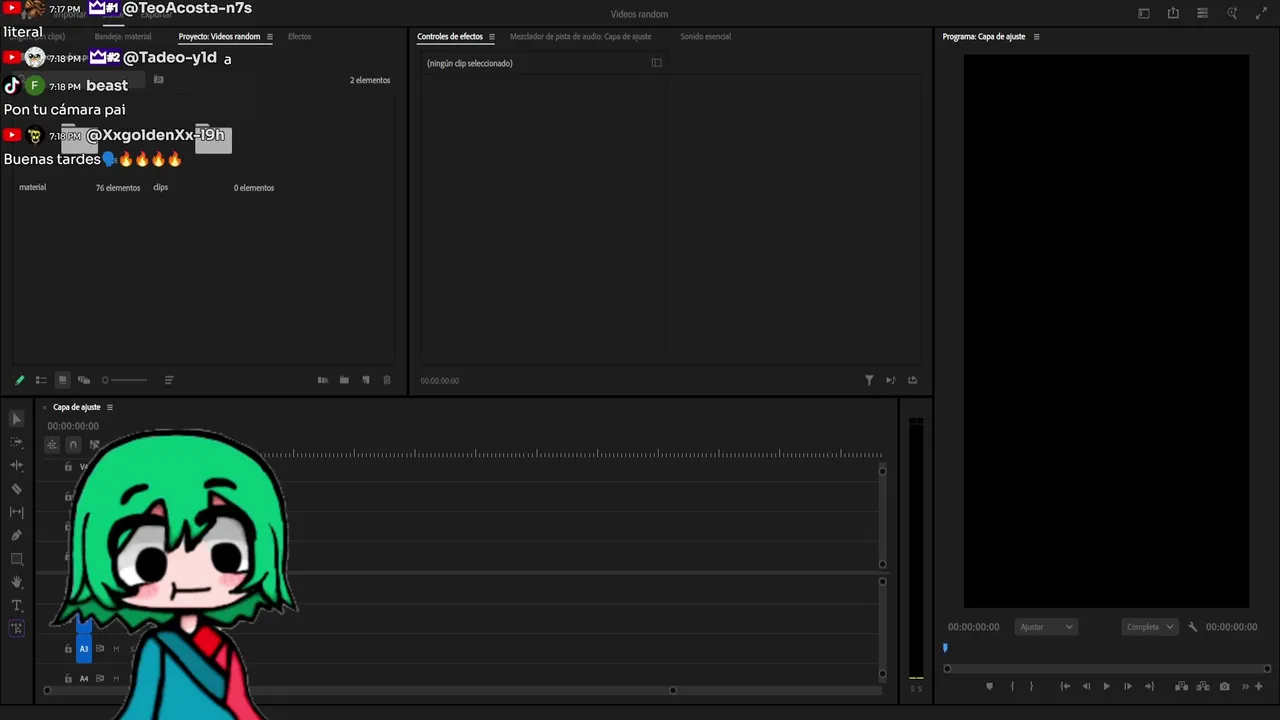Screen dimensions: 1280x720
Task: Click the filter funnel icon in Effect Controls
Action: (x=869, y=380)
